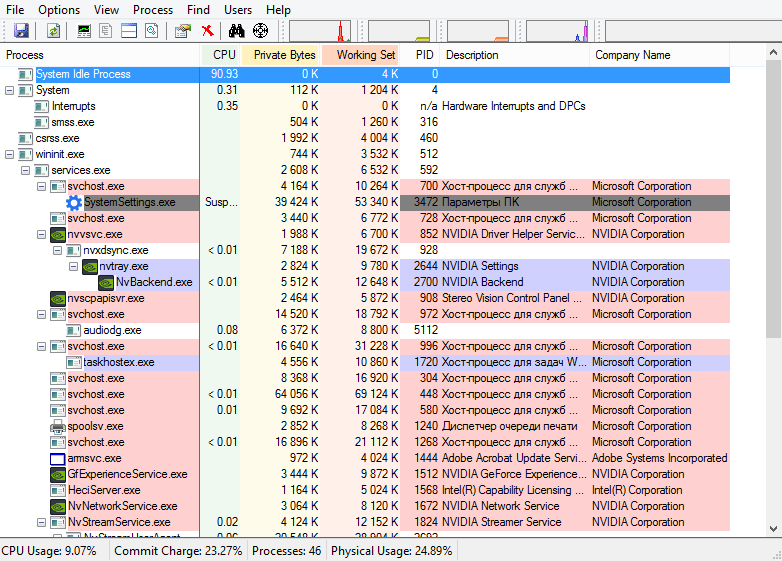The width and height of the screenshot is (782, 561).
Task: Collapse the System process tree node
Action: 9,90
